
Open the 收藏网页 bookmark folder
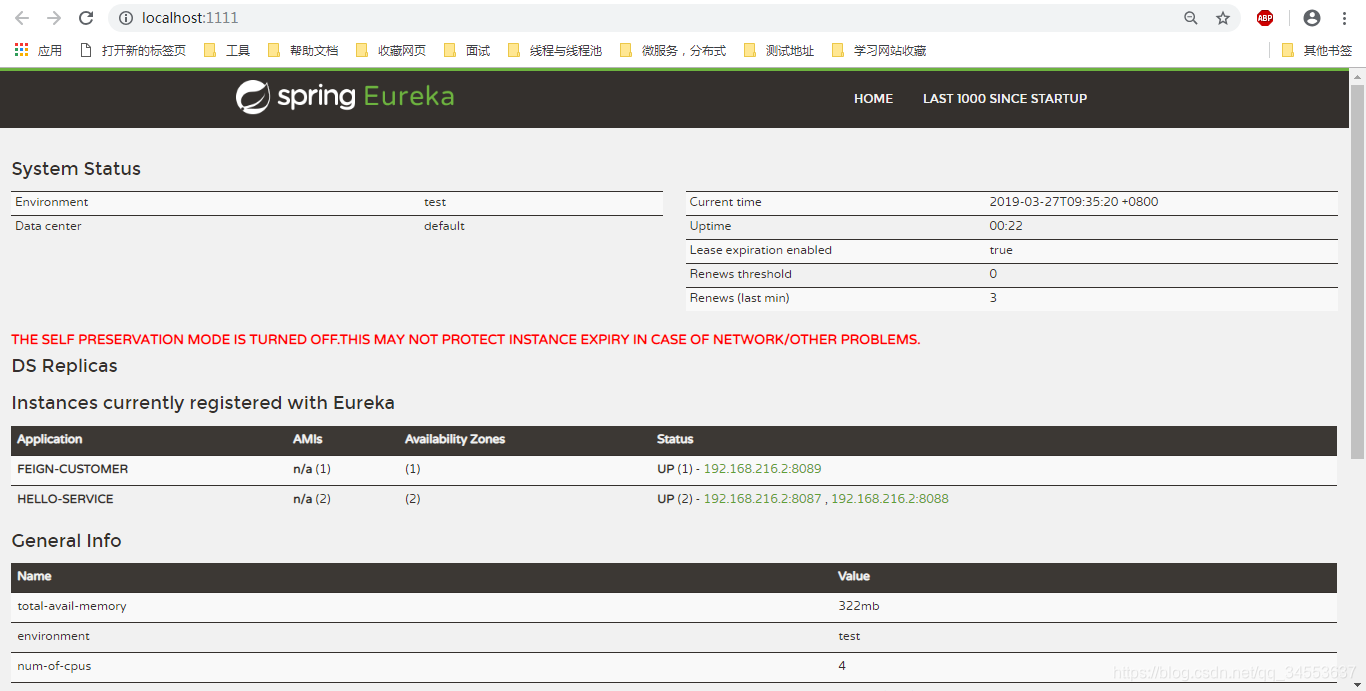[x=391, y=50]
